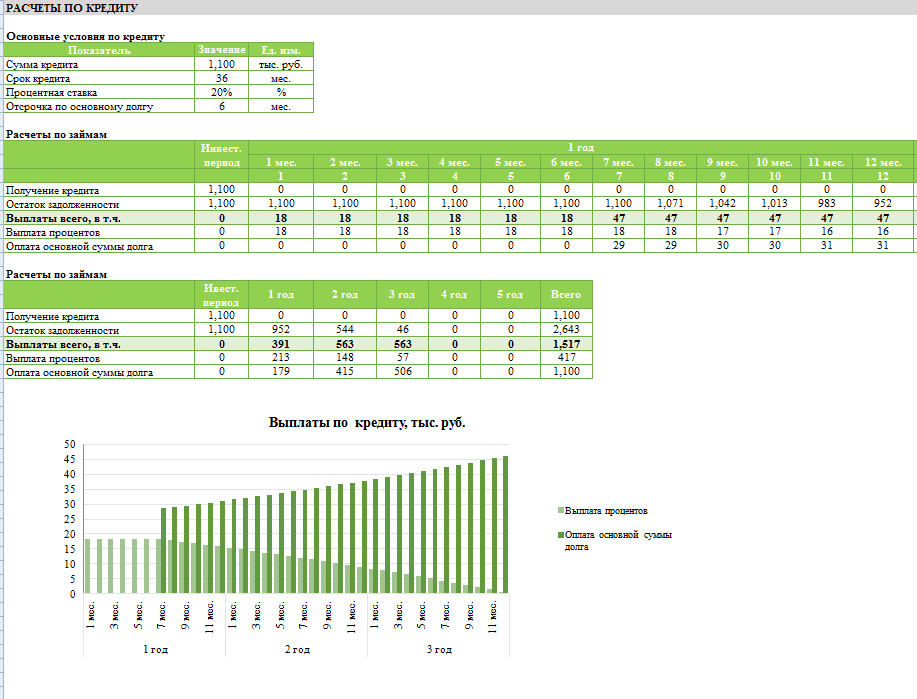Image resolution: width=917 pixels, height=699 pixels.
Task: Click the yearly principal cell '415'
Action: point(344,371)
